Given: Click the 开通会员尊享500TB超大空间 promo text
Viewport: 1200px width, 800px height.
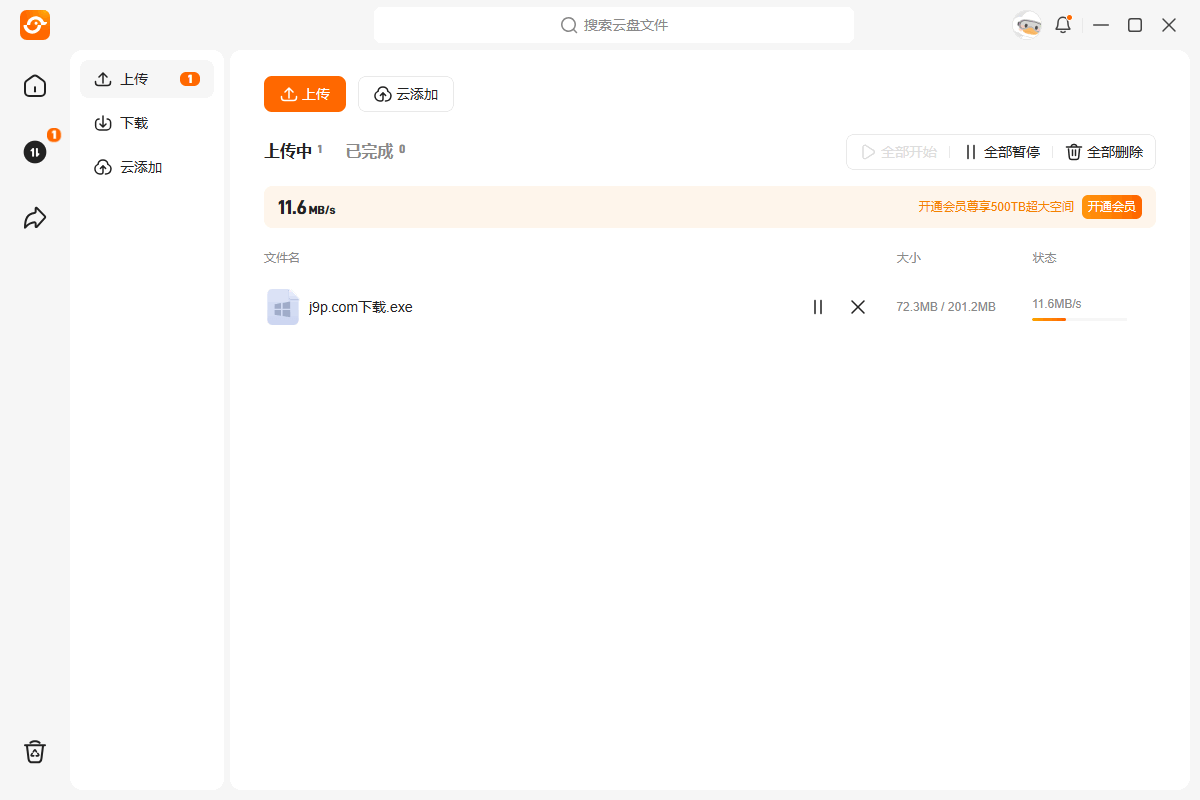Looking at the screenshot, I should [x=996, y=207].
